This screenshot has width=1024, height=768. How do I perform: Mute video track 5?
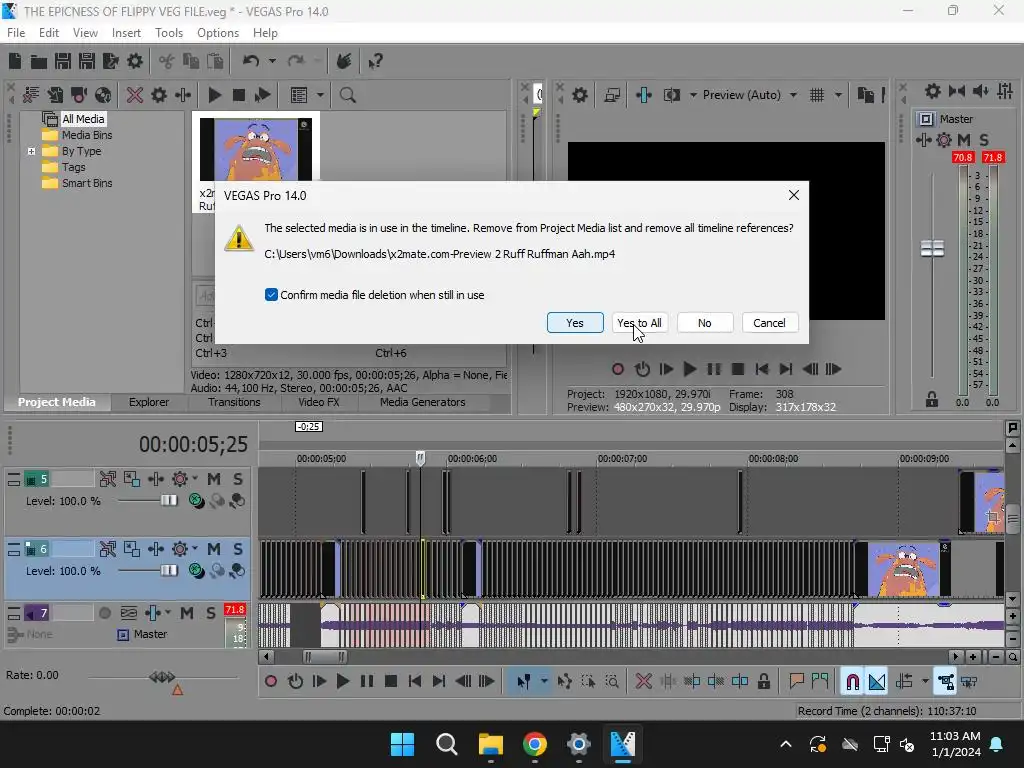coord(214,479)
